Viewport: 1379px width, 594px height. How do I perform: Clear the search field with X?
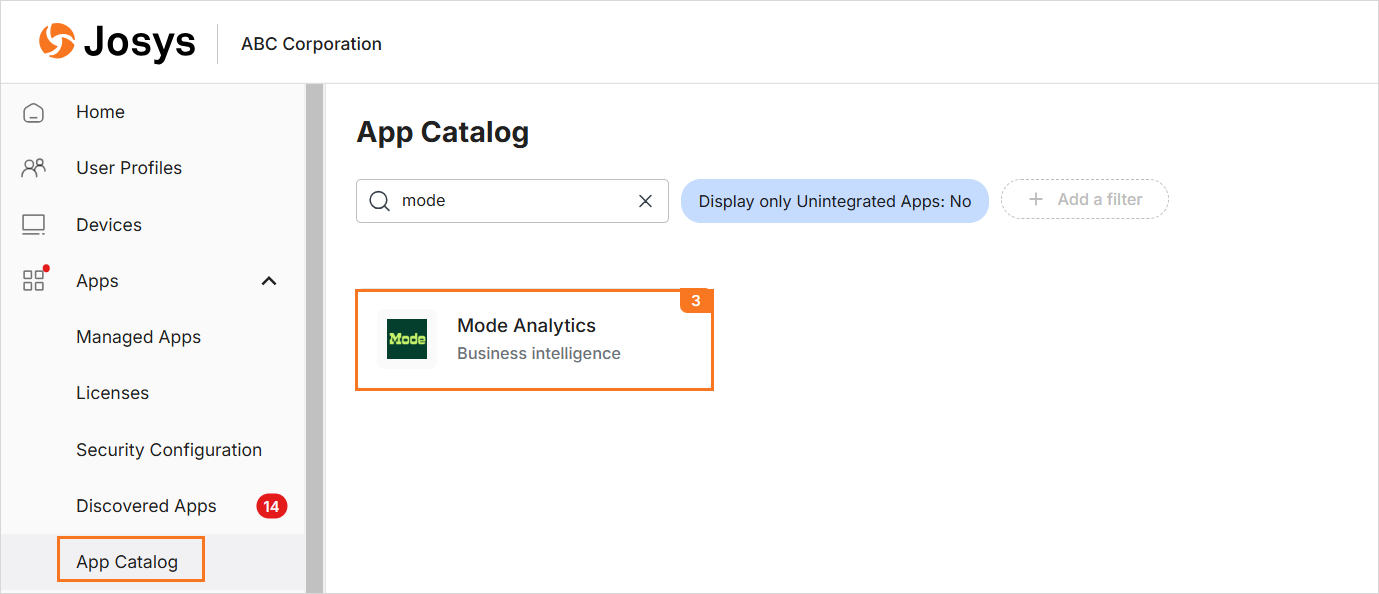tap(646, 201)
